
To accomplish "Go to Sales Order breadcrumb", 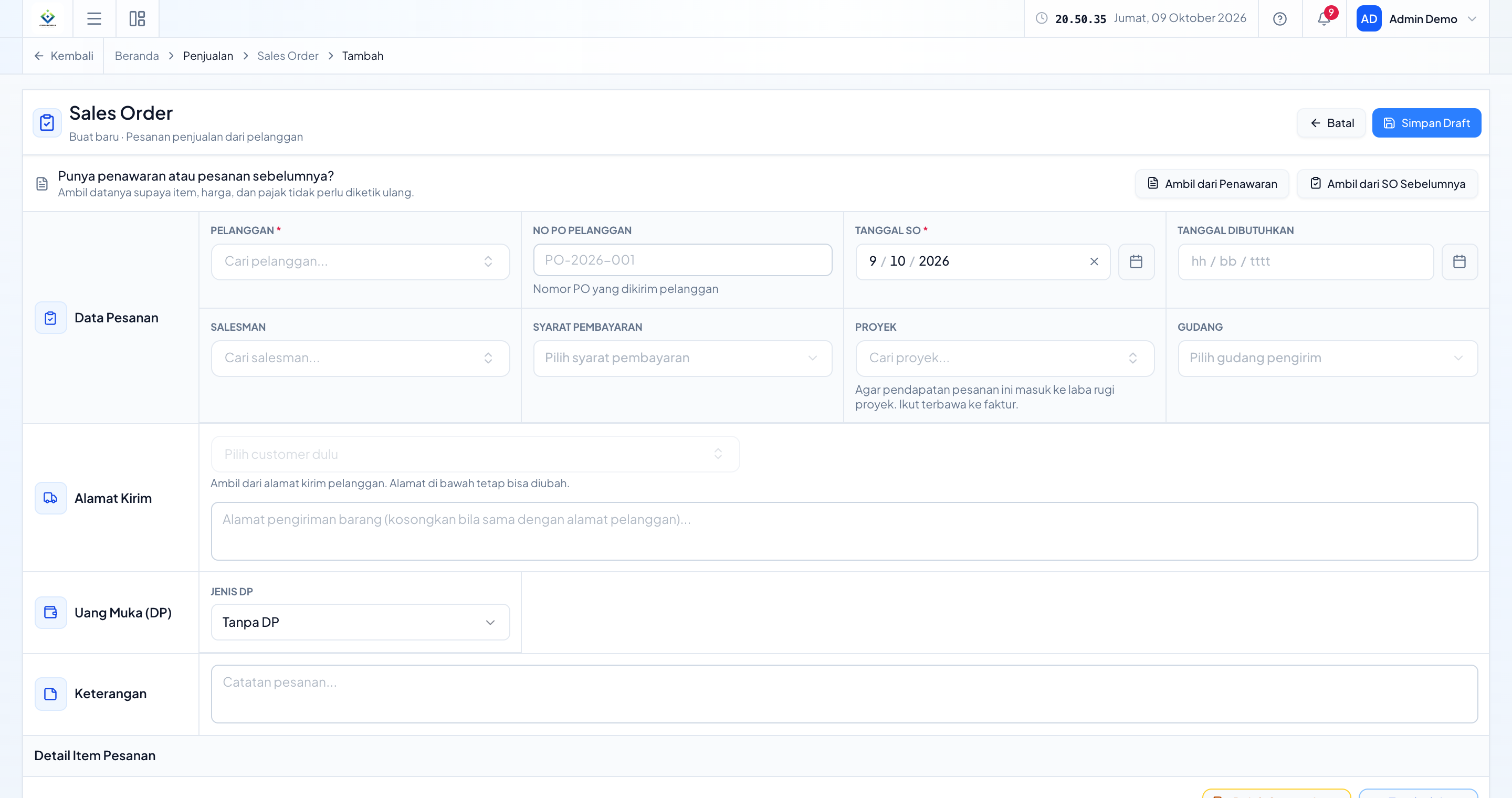I will pyautogui.click(x=288, y=56).
